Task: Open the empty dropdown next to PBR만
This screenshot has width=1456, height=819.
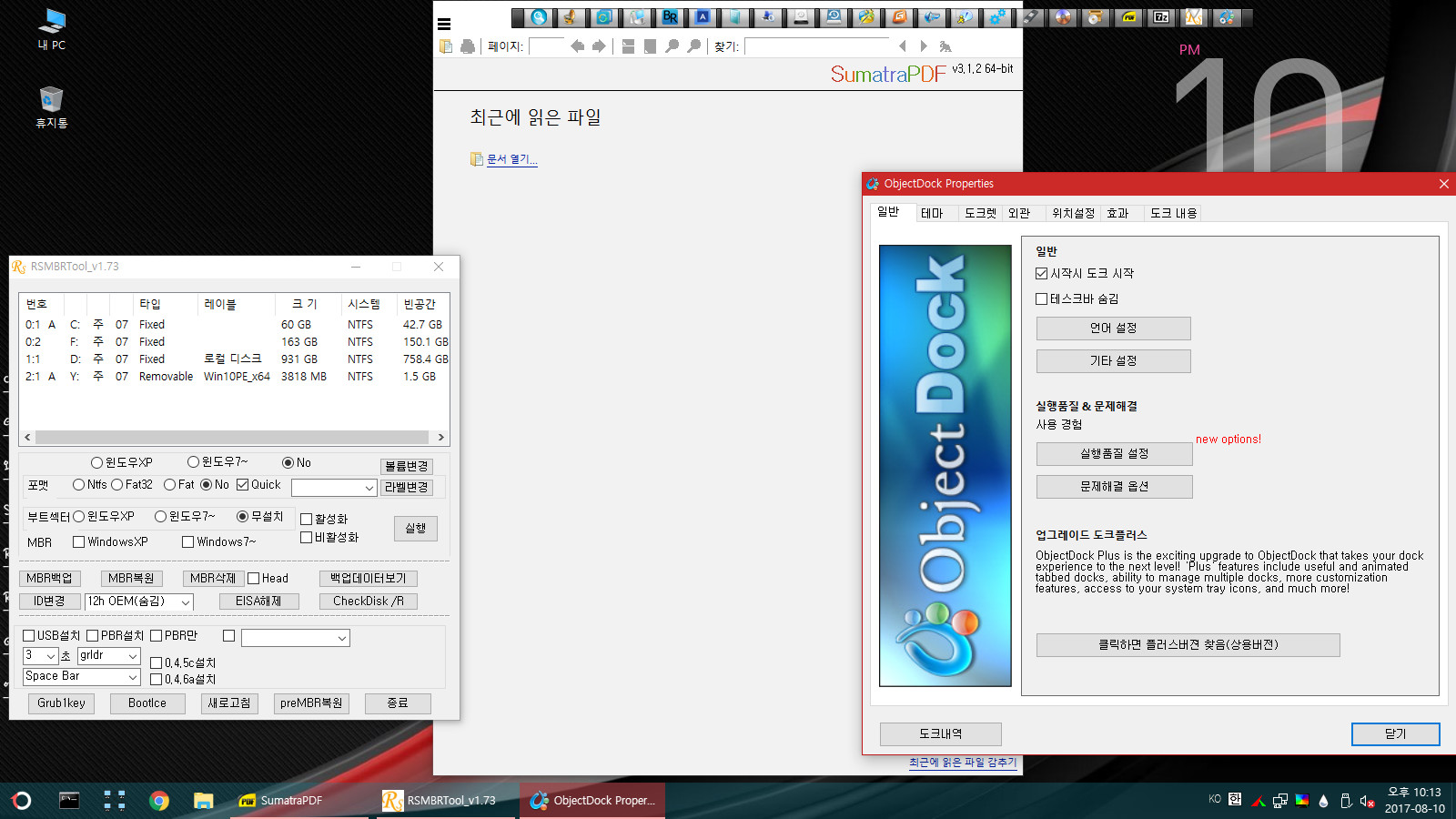Action: coord(296,639)
